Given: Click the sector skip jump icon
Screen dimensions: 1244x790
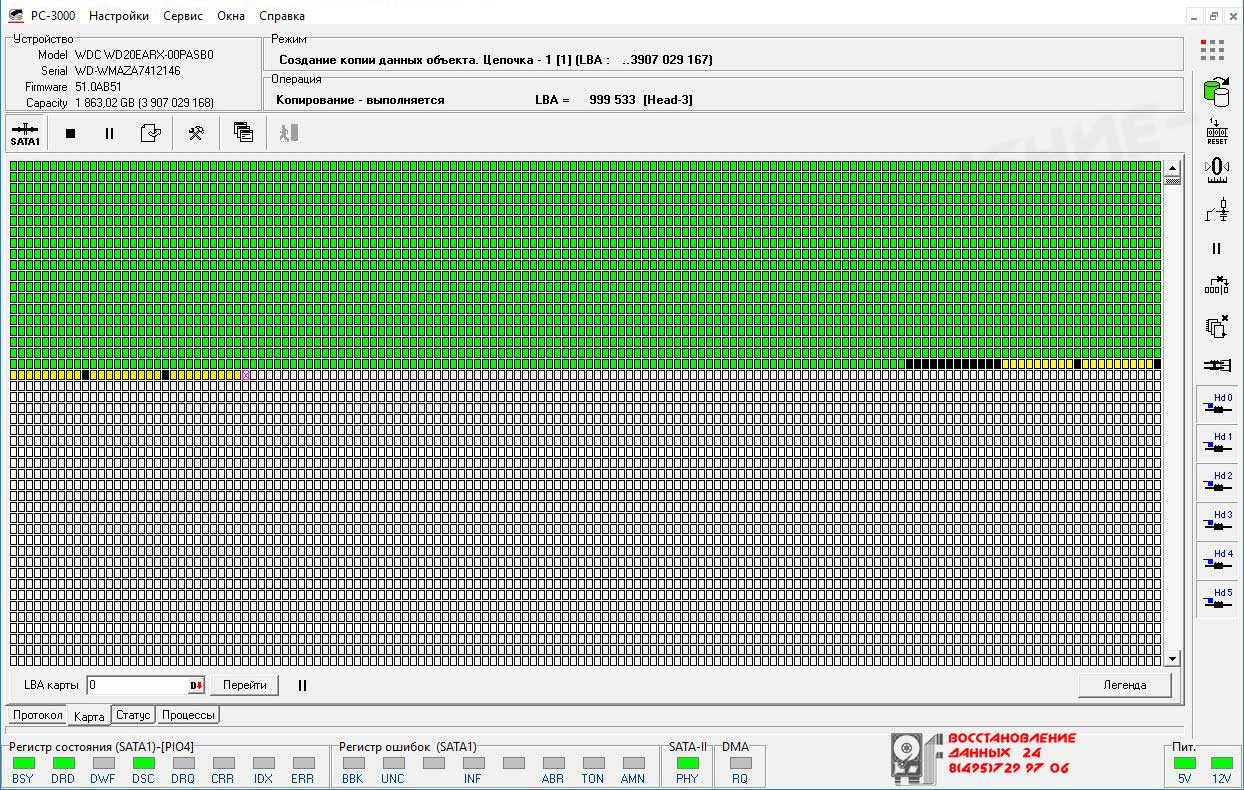Looking at the screenshot, I should (1216, 286).
